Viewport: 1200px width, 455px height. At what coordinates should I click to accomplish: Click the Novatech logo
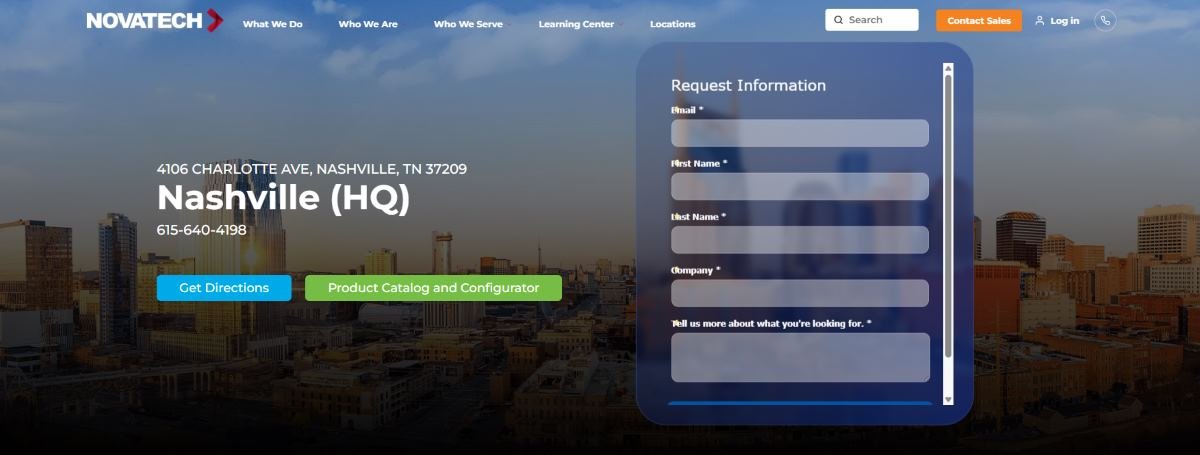coord(154,20)
